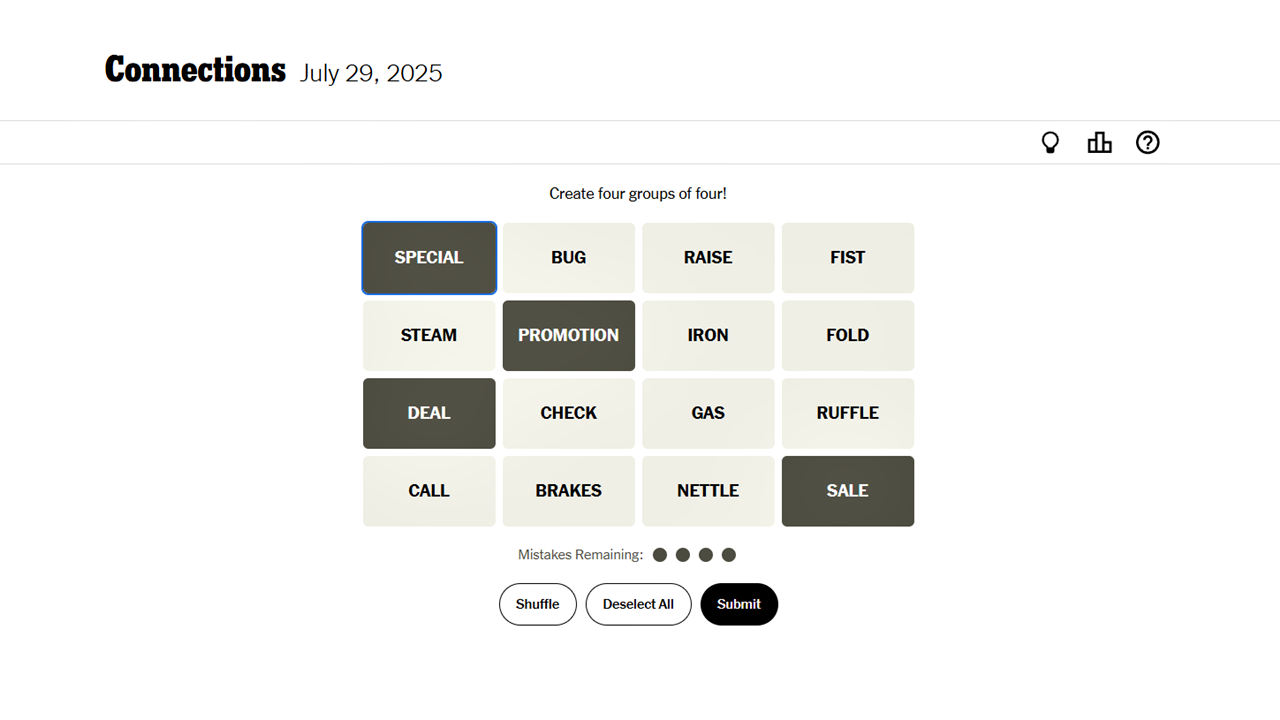This screenshot has width=1280, height=720.
Task: View statistics via the bar chart icon
Action: click(1099, 142)
